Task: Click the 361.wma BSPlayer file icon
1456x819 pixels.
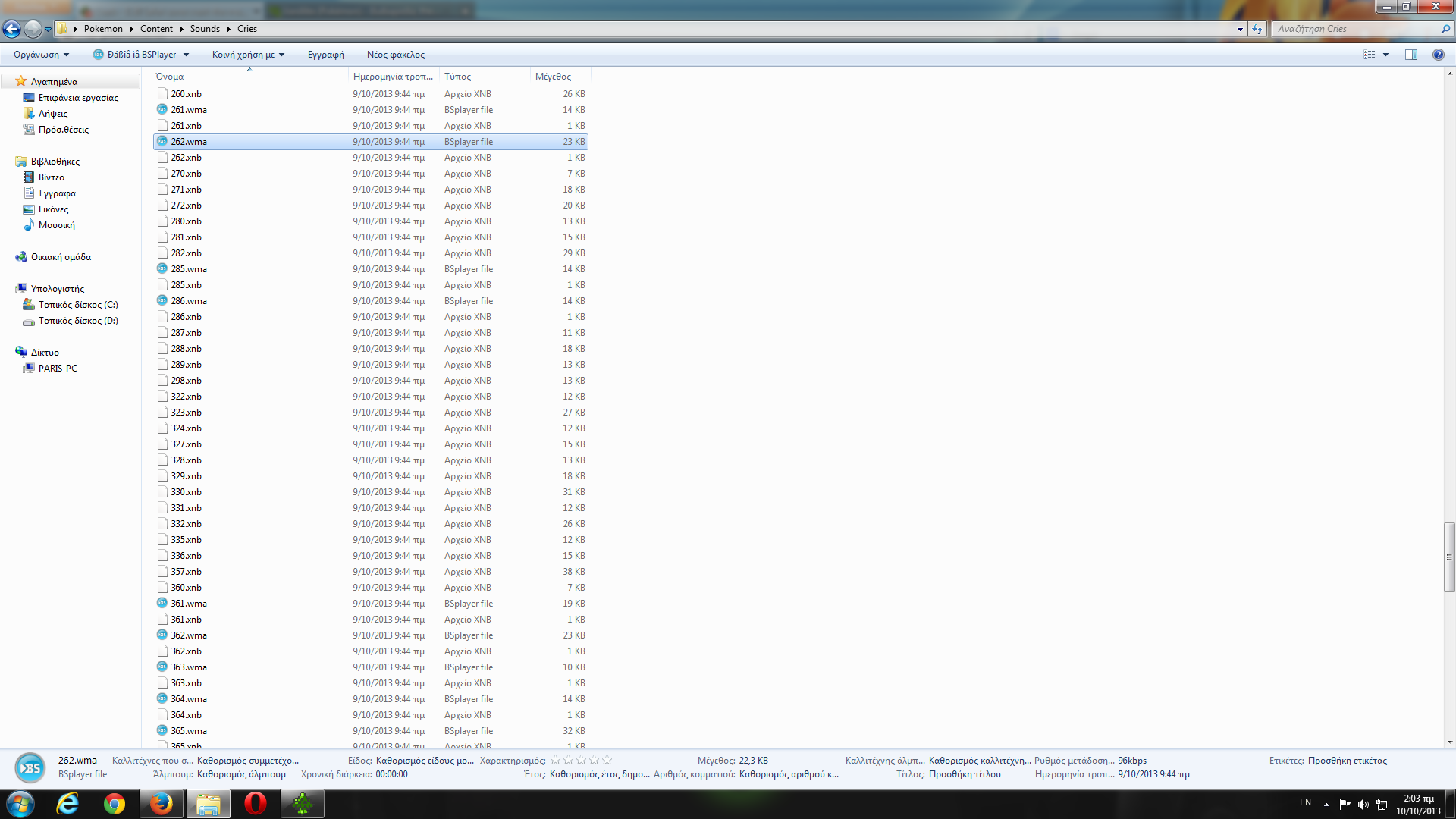Action: click(x=162, y=604)
